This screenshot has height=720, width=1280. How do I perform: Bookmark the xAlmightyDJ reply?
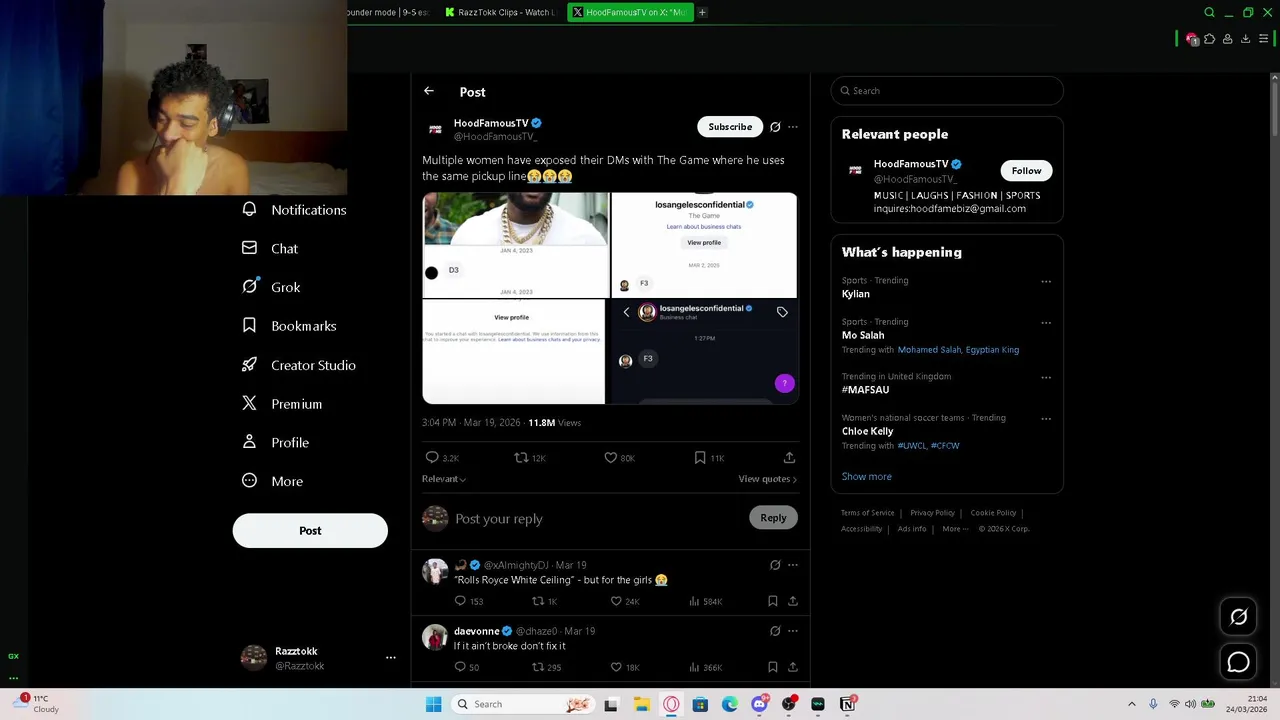pyautogui.click(x=773, y=601)
